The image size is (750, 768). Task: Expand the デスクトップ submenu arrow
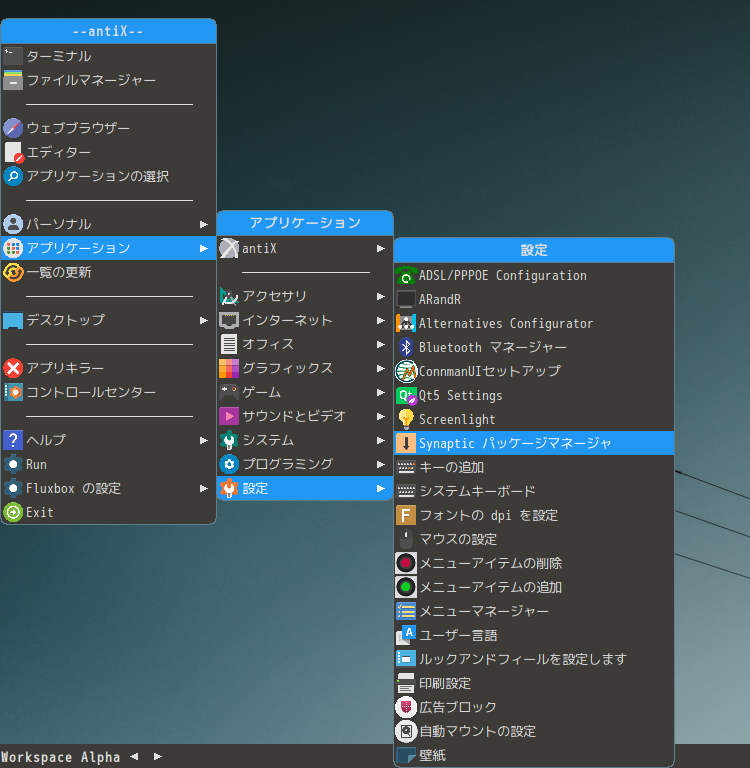[x=204, y=320]
